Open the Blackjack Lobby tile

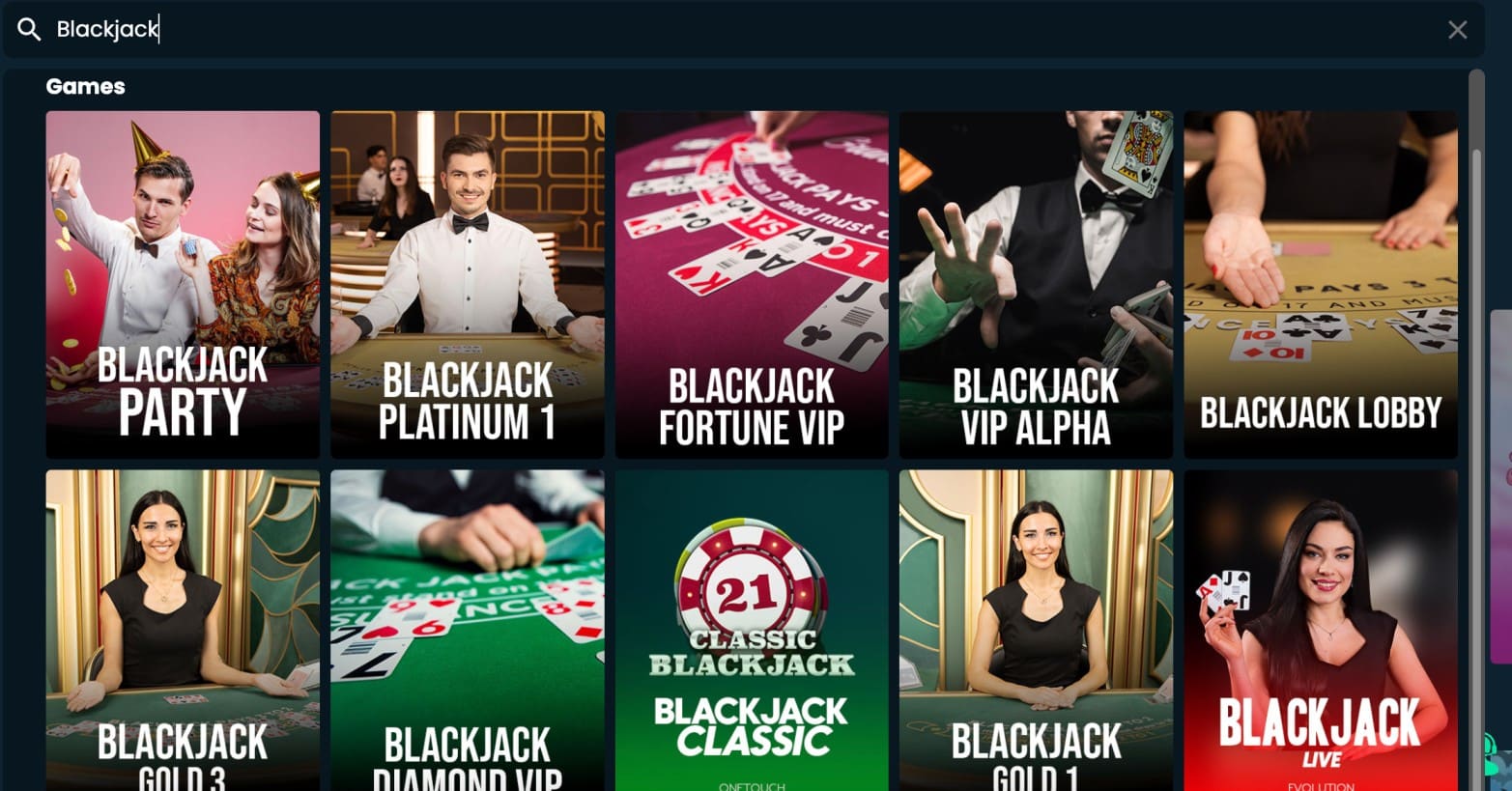pyautogui.click(x=1321, y=284)
